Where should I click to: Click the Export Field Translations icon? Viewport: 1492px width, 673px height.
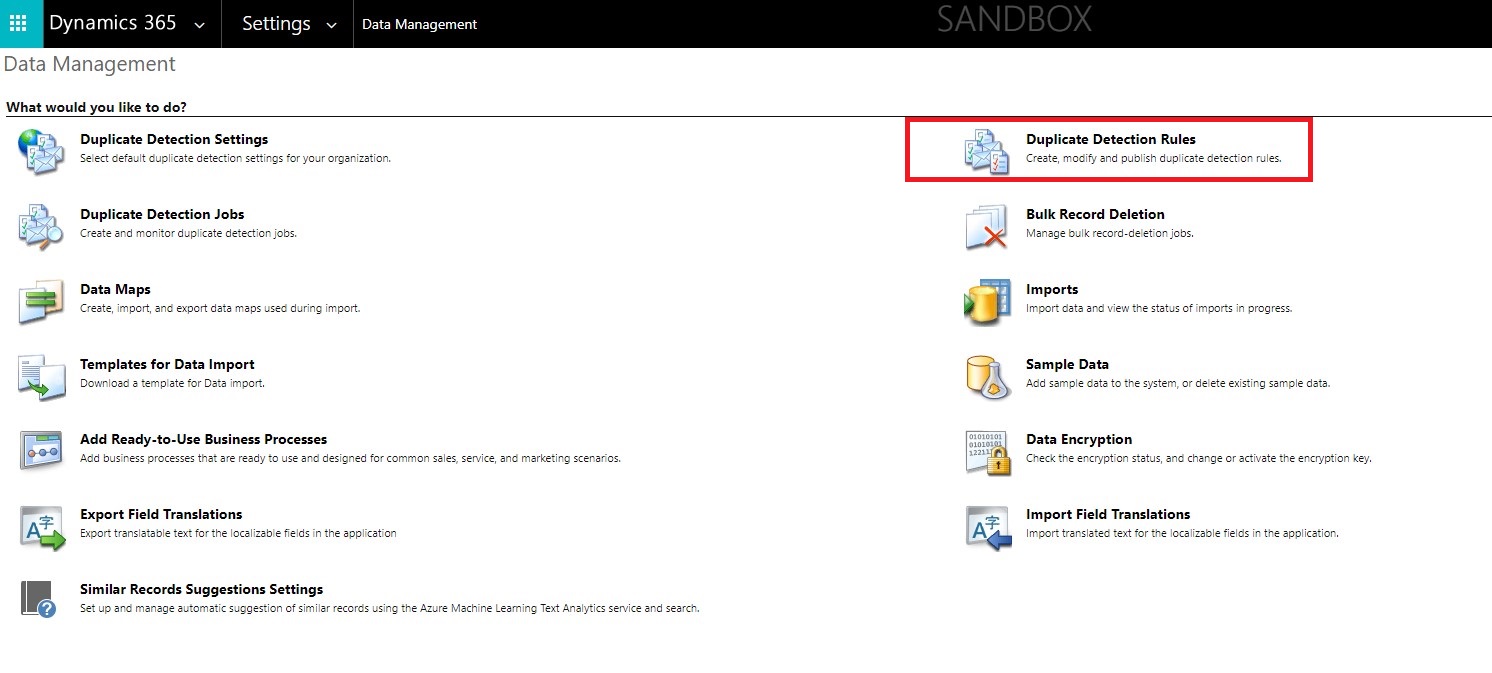(41, 527)
